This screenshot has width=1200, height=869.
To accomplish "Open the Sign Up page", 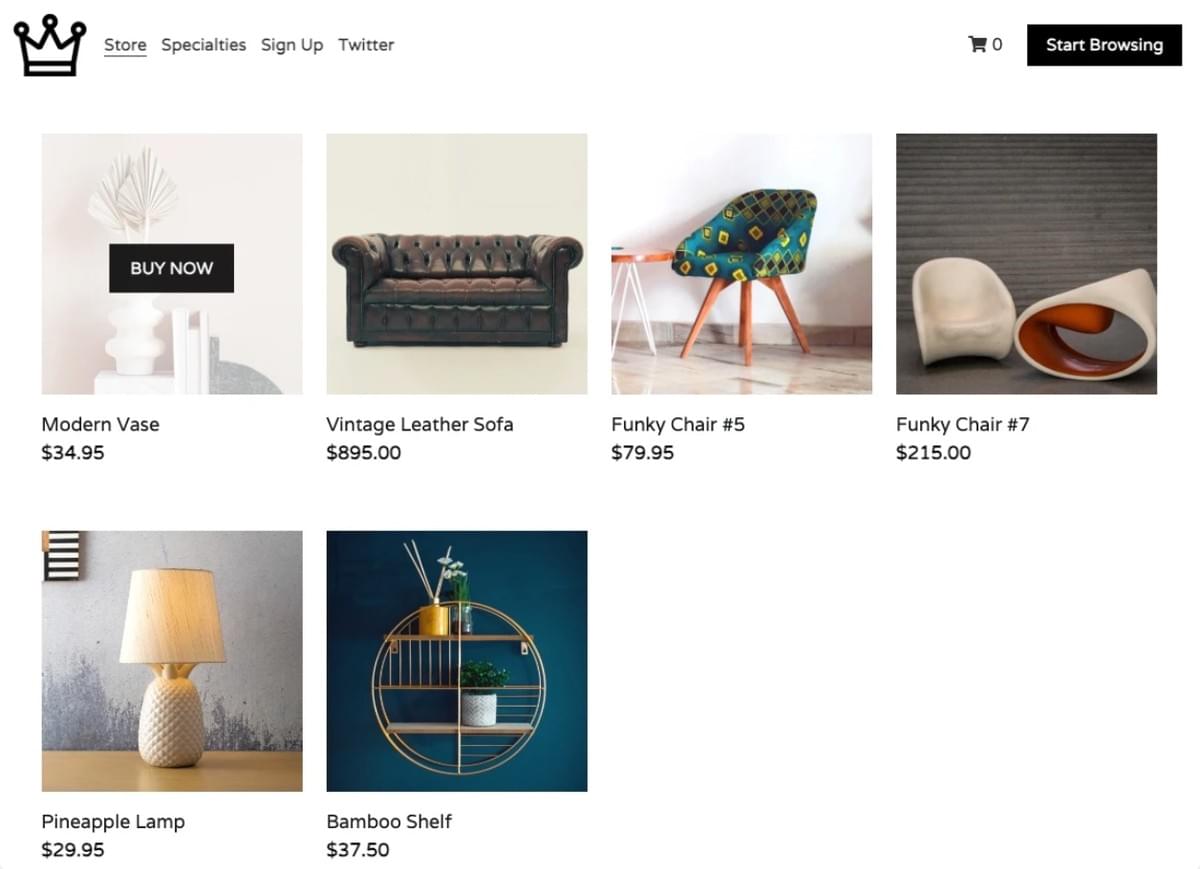I will (x=292, y=45).
